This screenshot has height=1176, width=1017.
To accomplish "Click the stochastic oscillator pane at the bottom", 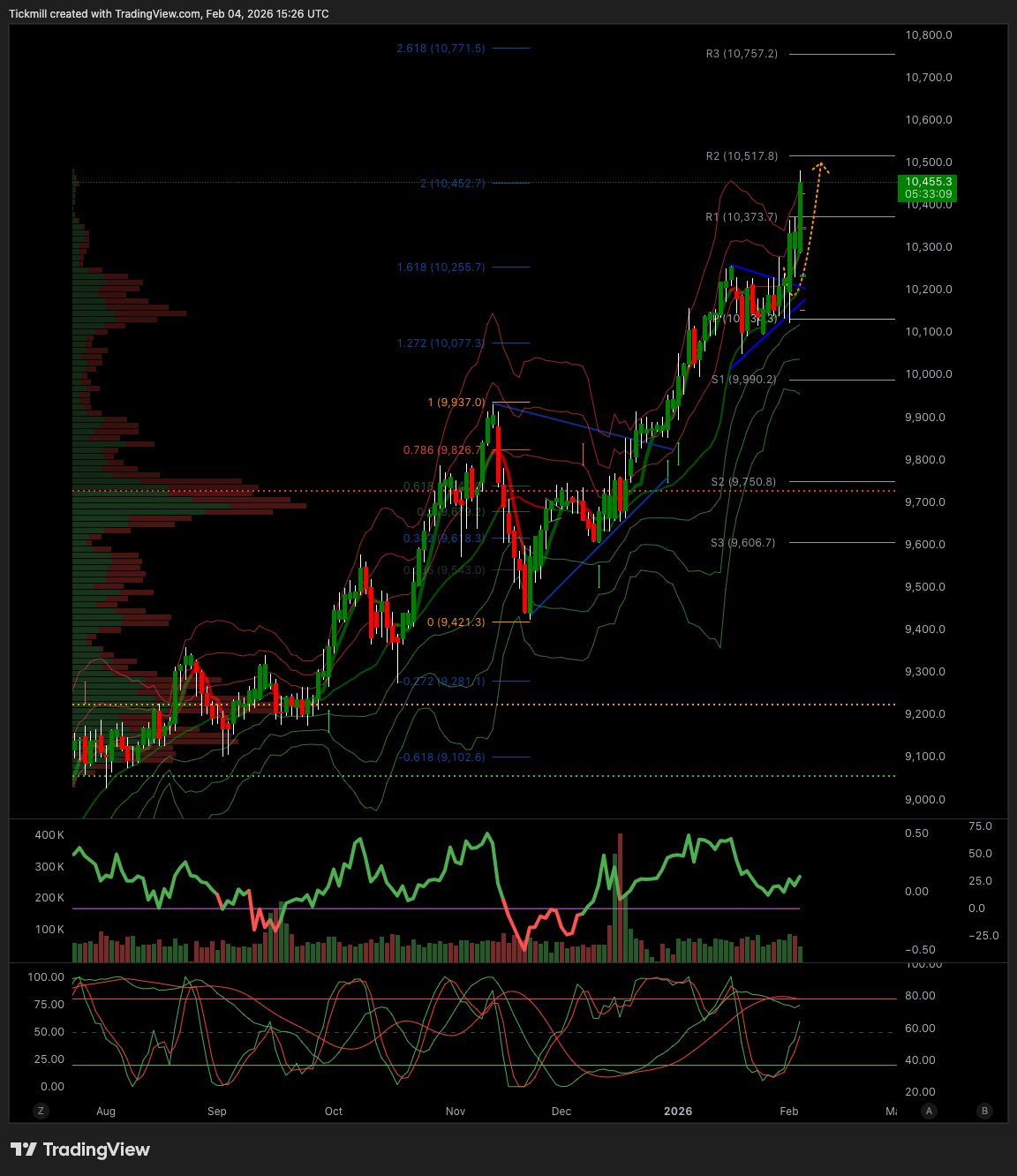I will (x=441, y=1033).
